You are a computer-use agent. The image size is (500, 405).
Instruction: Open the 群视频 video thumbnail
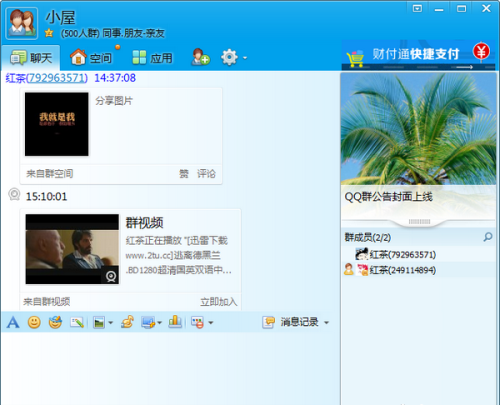pyautogui.click(x=72, y=249)
